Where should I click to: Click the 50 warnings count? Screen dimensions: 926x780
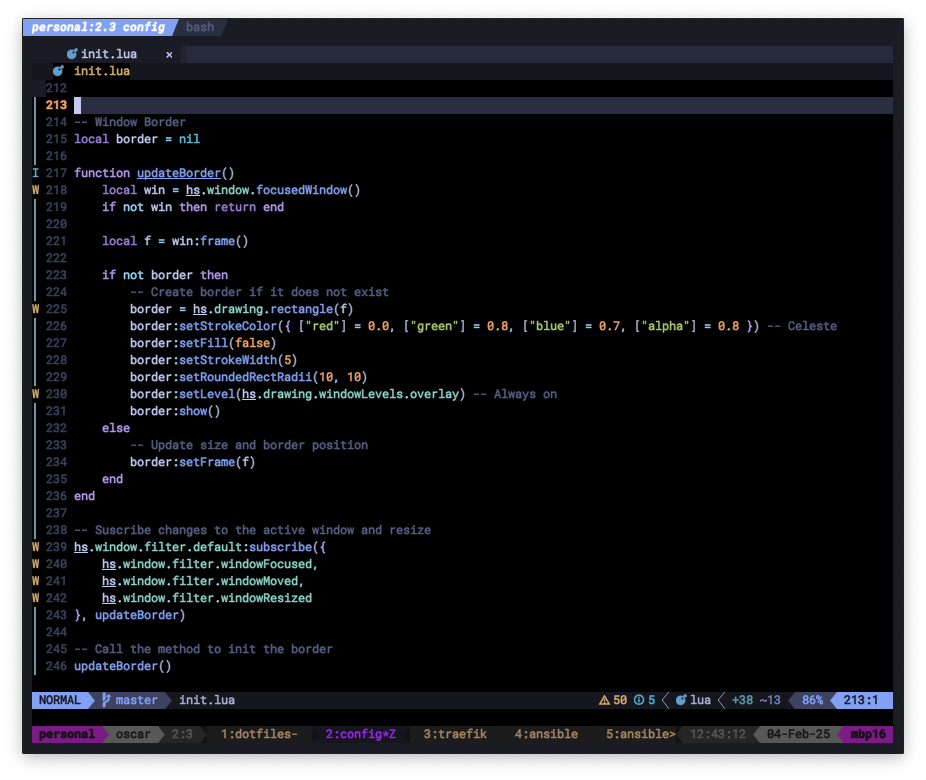click(620, 700)
